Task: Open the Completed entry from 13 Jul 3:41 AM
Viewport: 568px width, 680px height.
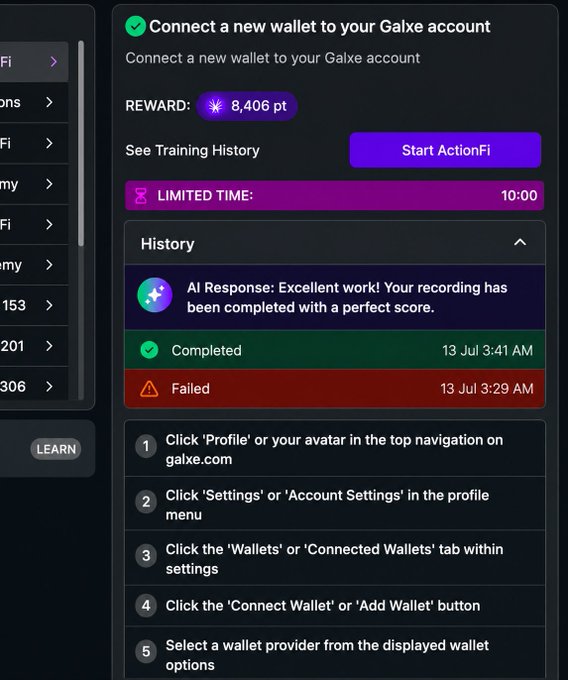Action: click(x=335, y=350)
